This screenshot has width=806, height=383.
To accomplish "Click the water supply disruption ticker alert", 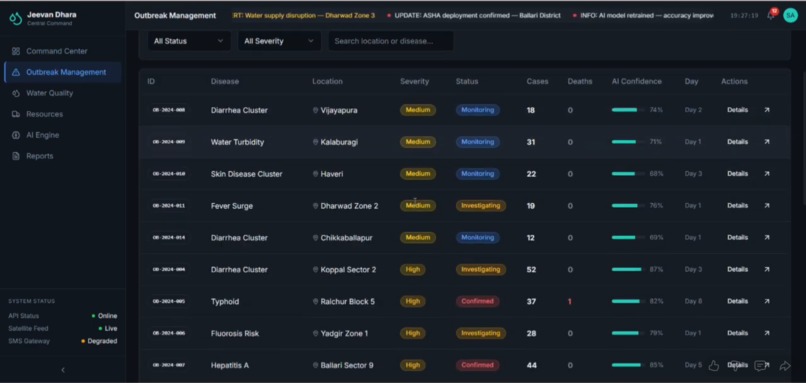I will (x=304, y=15).
